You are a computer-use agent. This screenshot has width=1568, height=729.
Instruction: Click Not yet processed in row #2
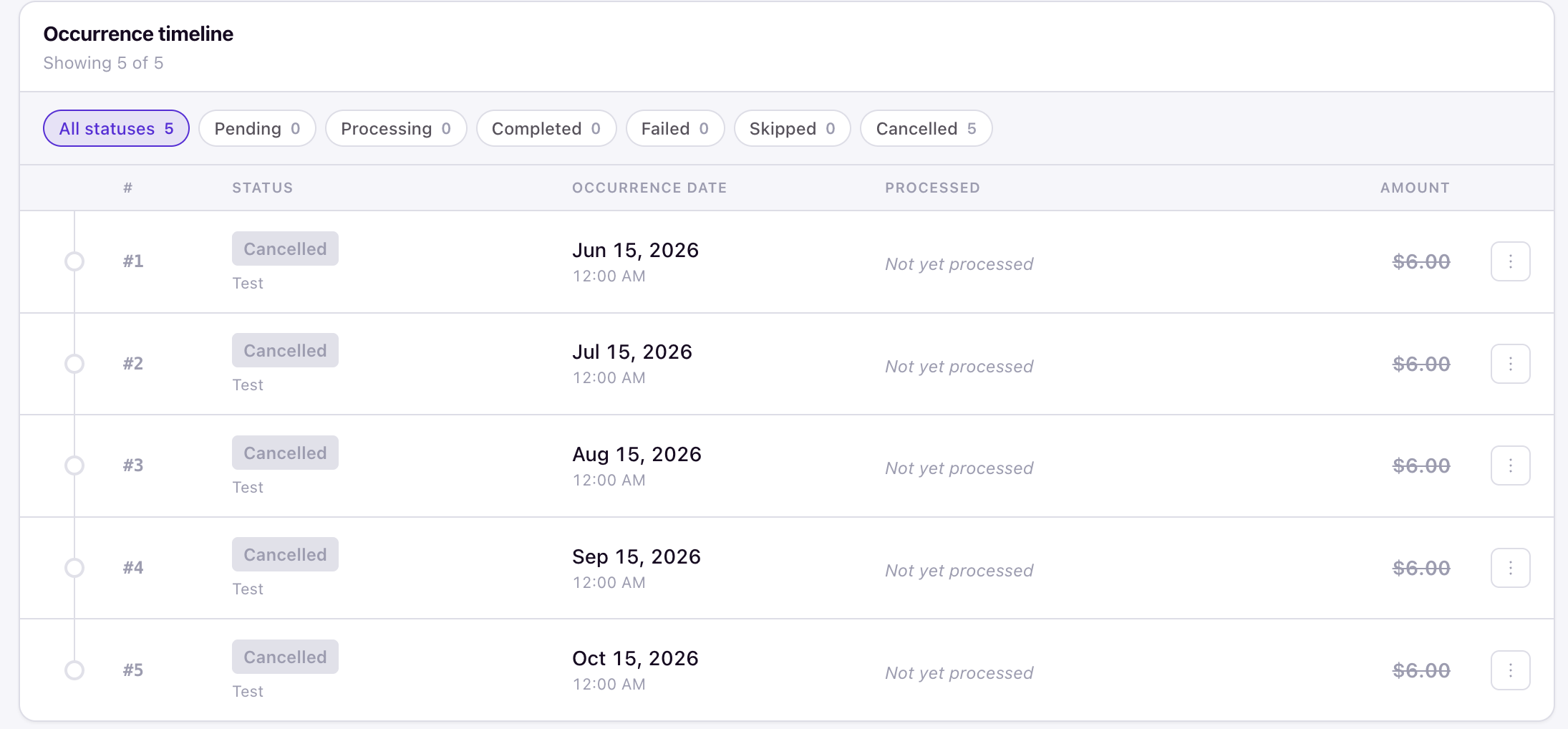(959, 366)
